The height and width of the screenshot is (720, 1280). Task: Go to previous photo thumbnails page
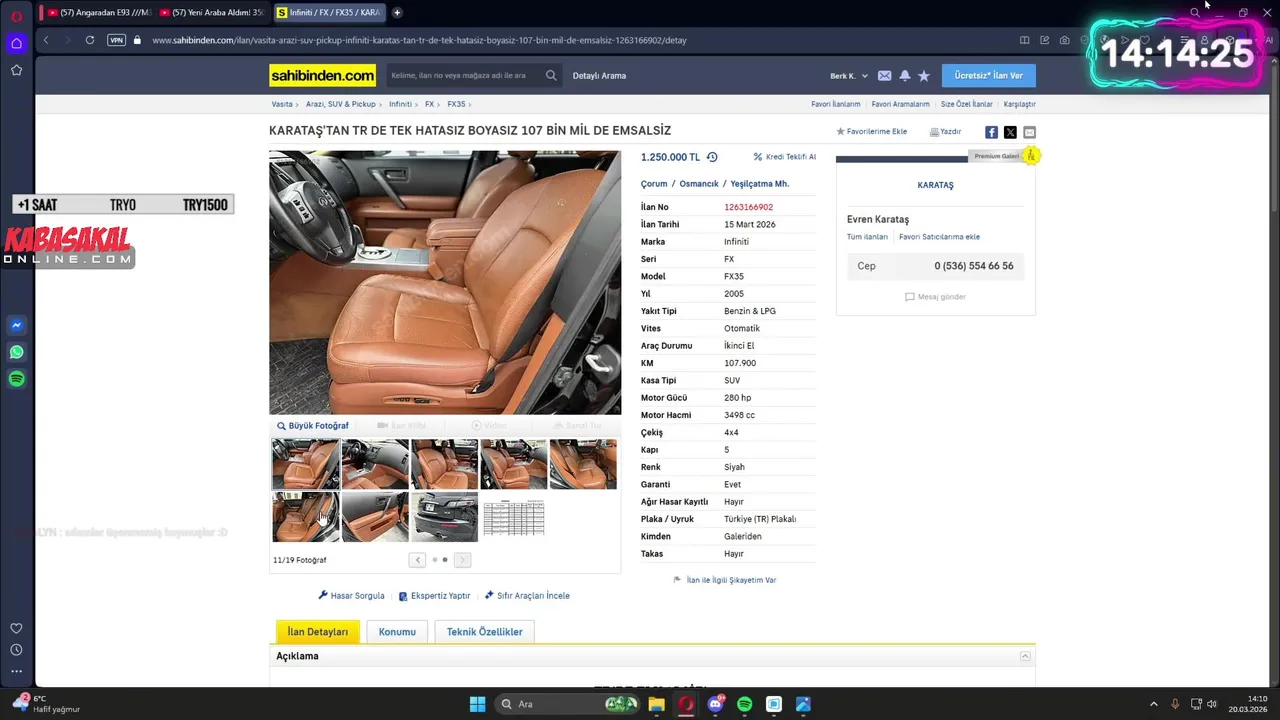click(417, 560)
